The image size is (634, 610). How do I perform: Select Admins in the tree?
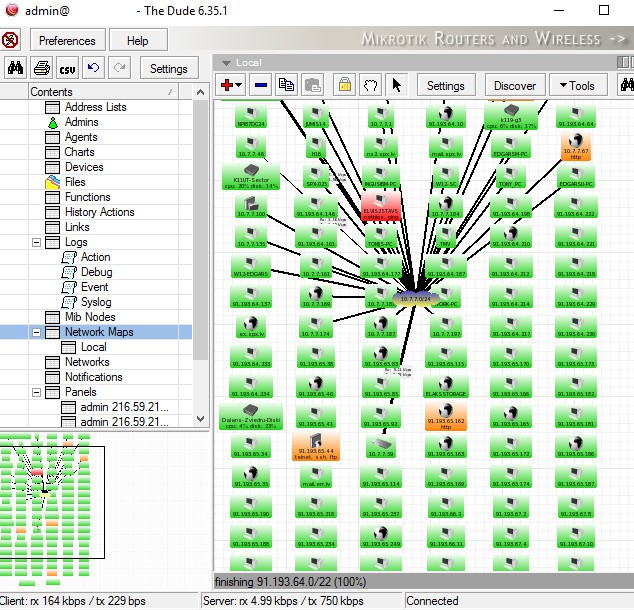click(82, 122)
